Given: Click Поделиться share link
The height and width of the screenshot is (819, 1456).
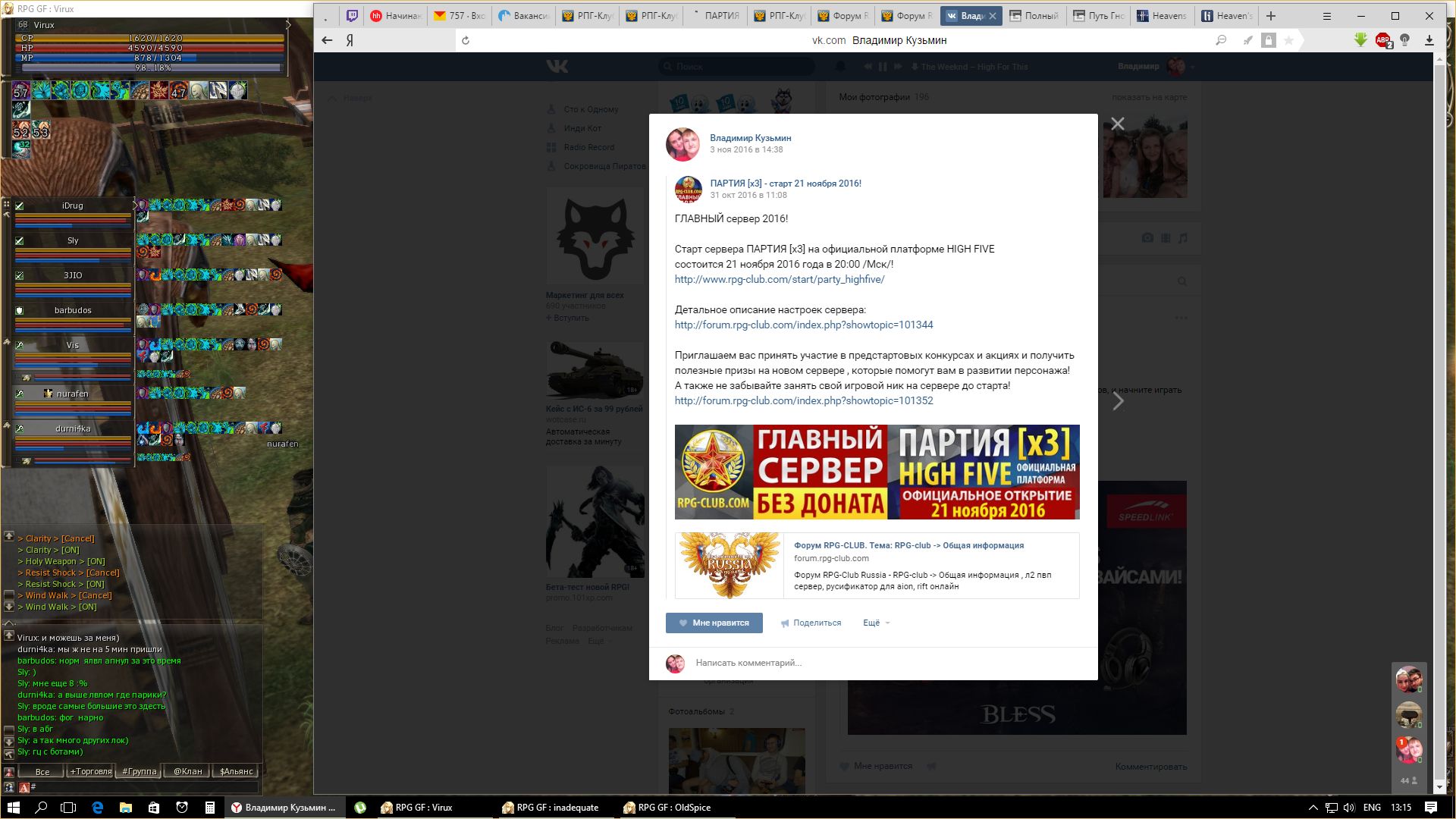Looking at the screenshot, I should point(811,623).
